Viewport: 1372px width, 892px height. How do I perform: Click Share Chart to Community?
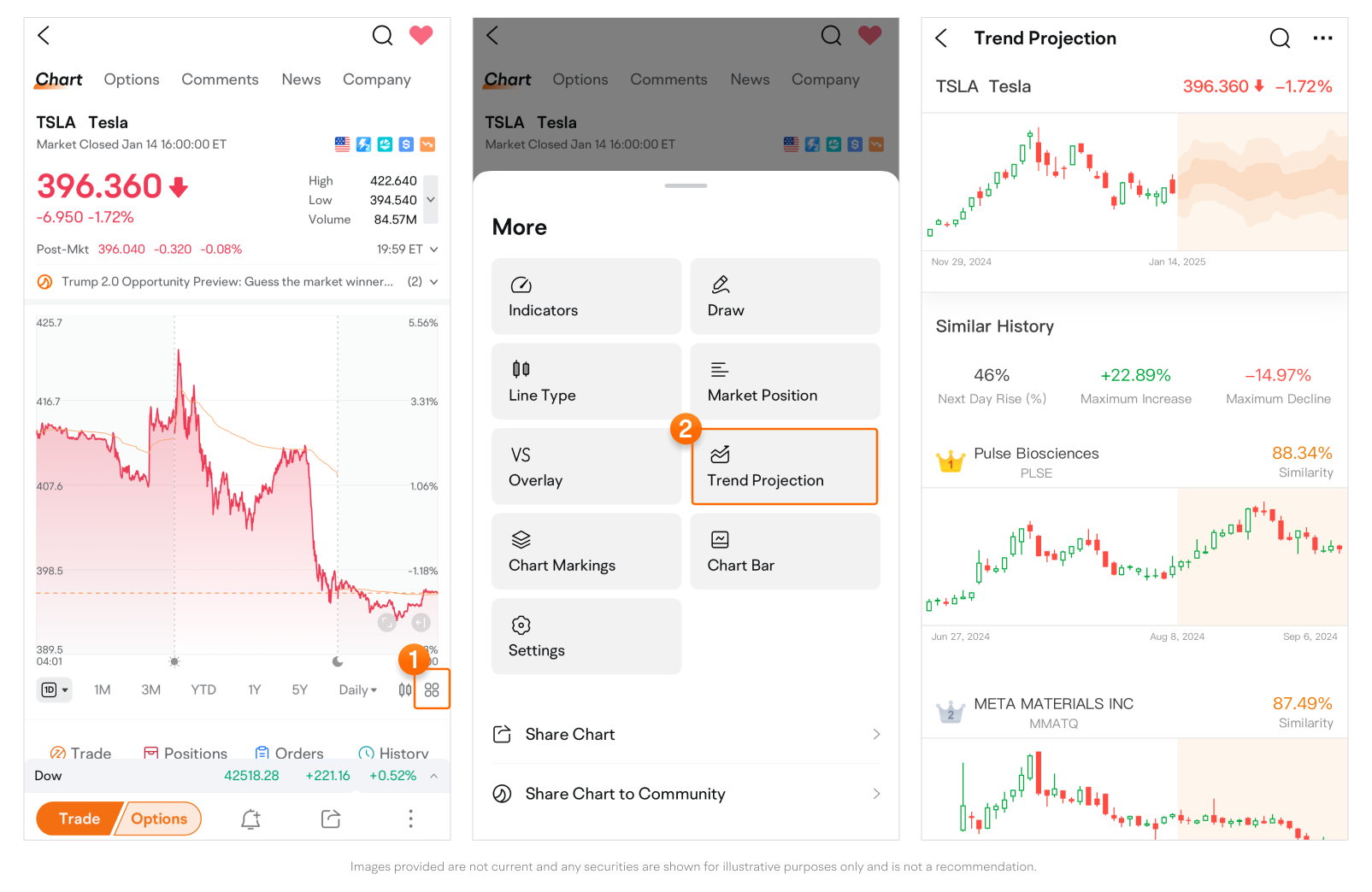(x=686, y=795)
